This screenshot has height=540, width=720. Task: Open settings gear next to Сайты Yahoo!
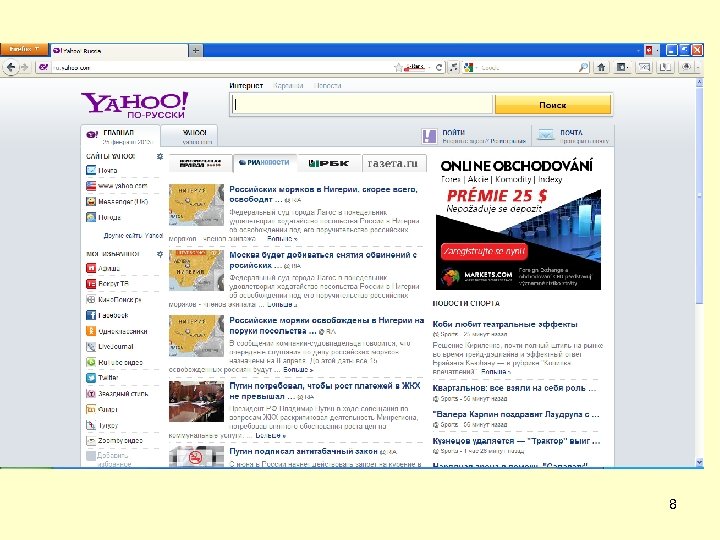click(160, 156)
